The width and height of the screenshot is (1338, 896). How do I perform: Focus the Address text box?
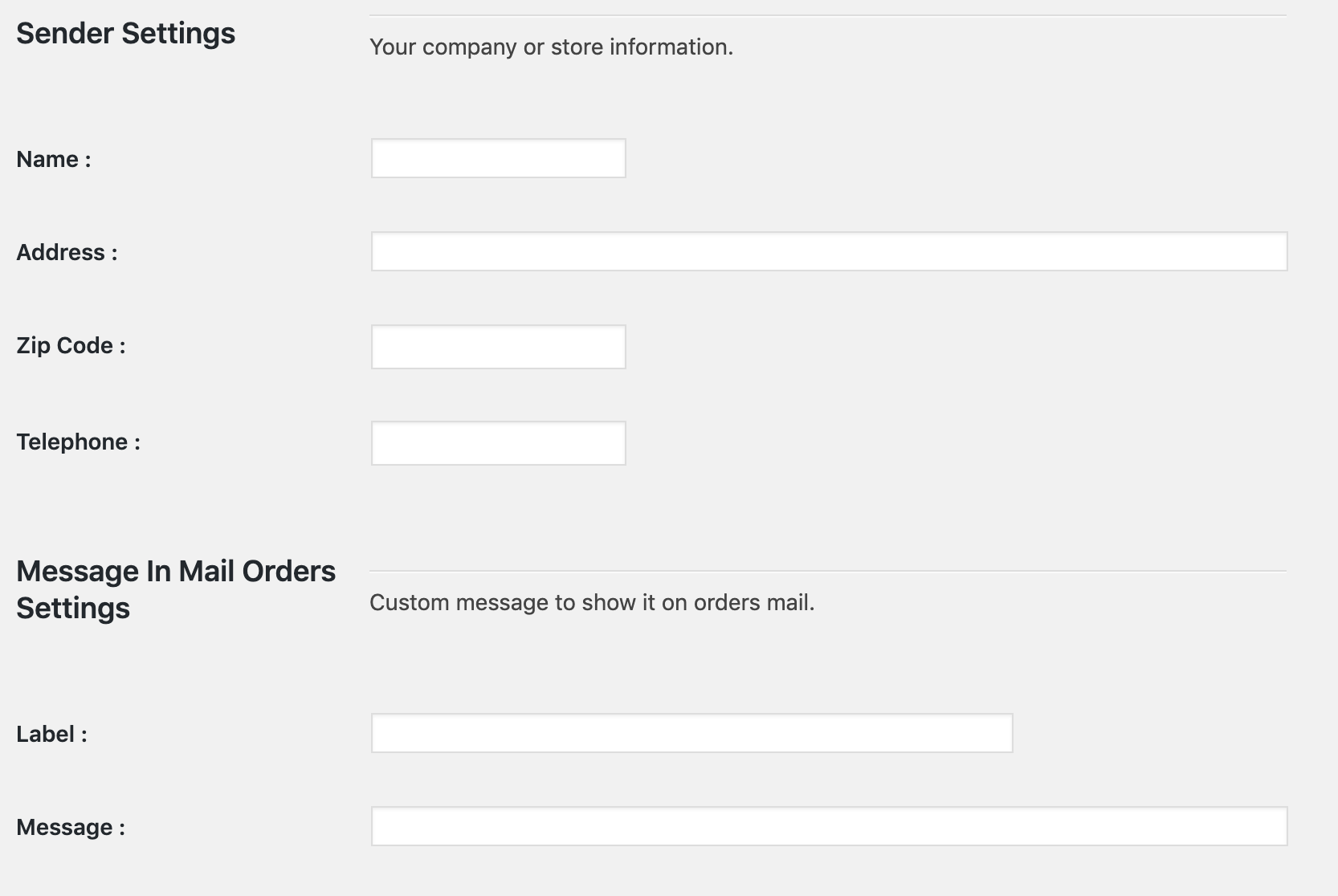(x=829, y=251)
